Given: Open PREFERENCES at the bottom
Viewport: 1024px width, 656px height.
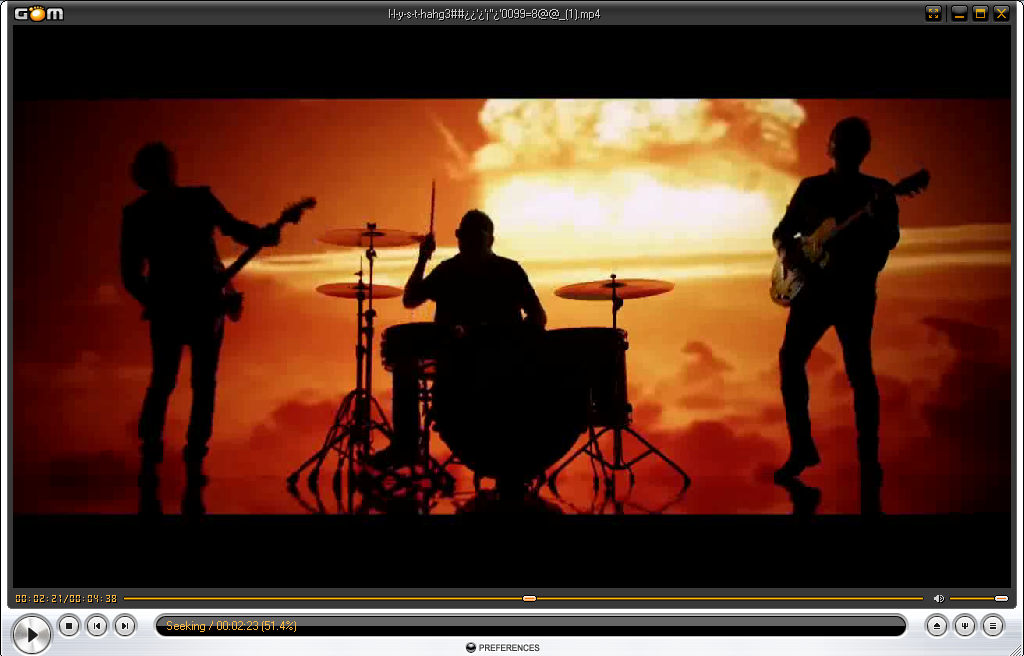Looking at the screenshot, I should [x=503, y=648].
